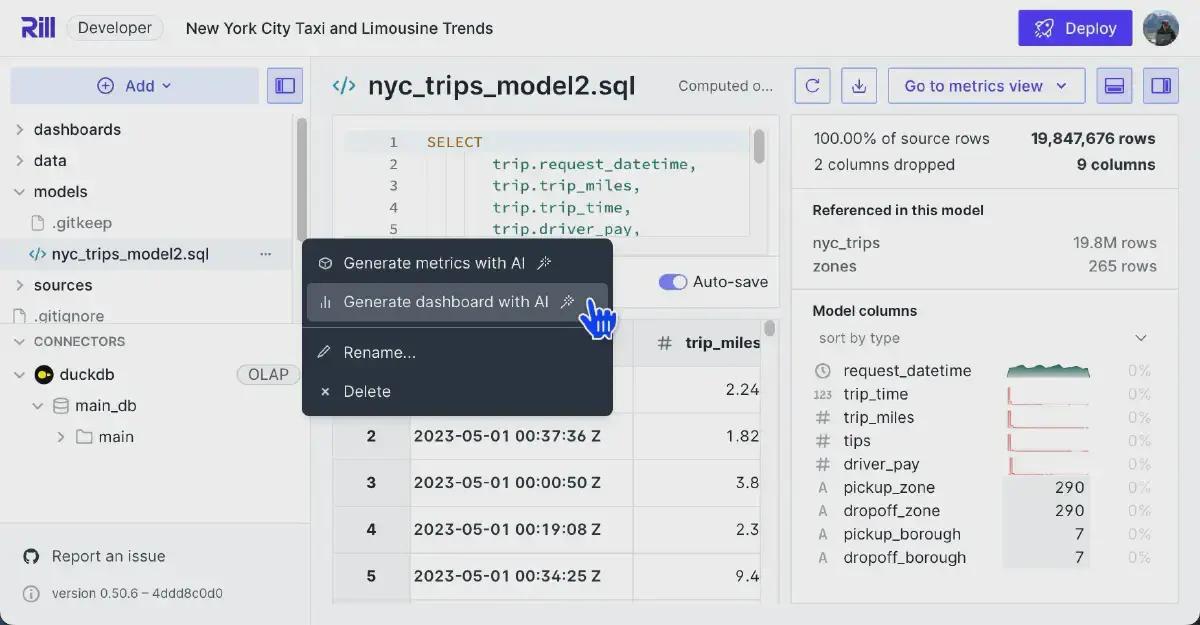Click the Rill logo
The height and width of the screenshot is (625, 1200).
37,28
